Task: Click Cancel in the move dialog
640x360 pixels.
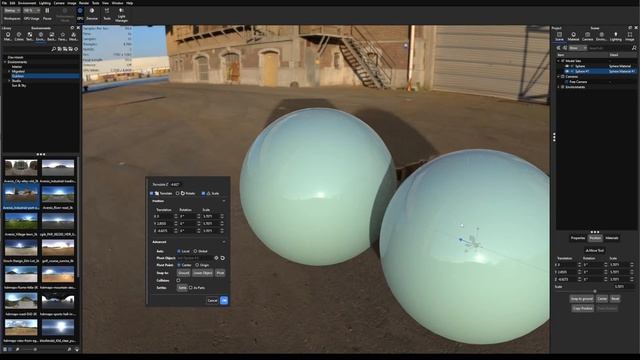Action: [212, 300]
